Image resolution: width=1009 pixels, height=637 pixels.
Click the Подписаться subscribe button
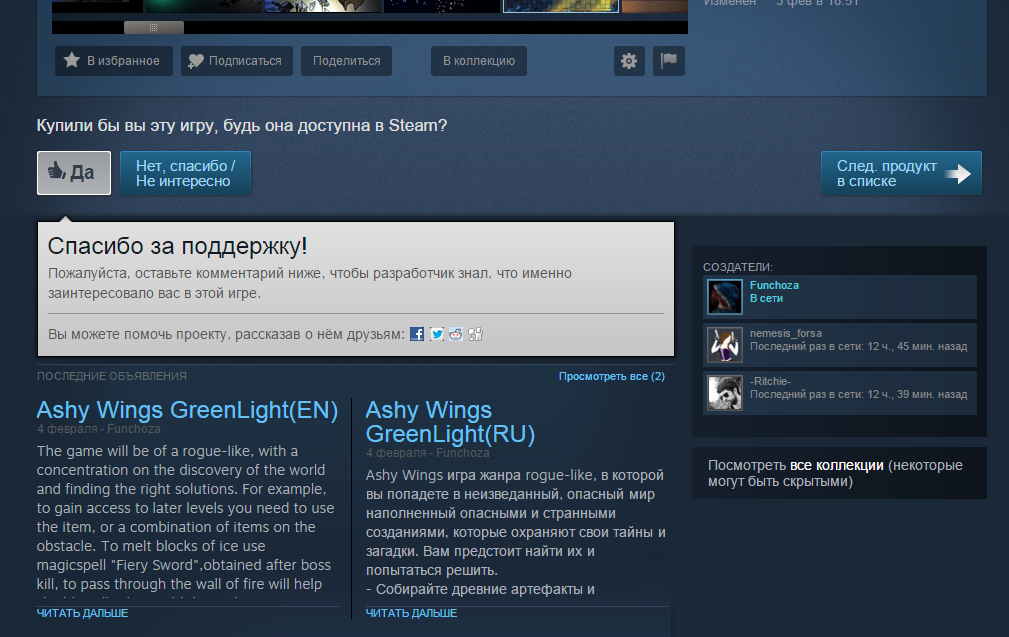pyautogui.click(x=236, y=61)
